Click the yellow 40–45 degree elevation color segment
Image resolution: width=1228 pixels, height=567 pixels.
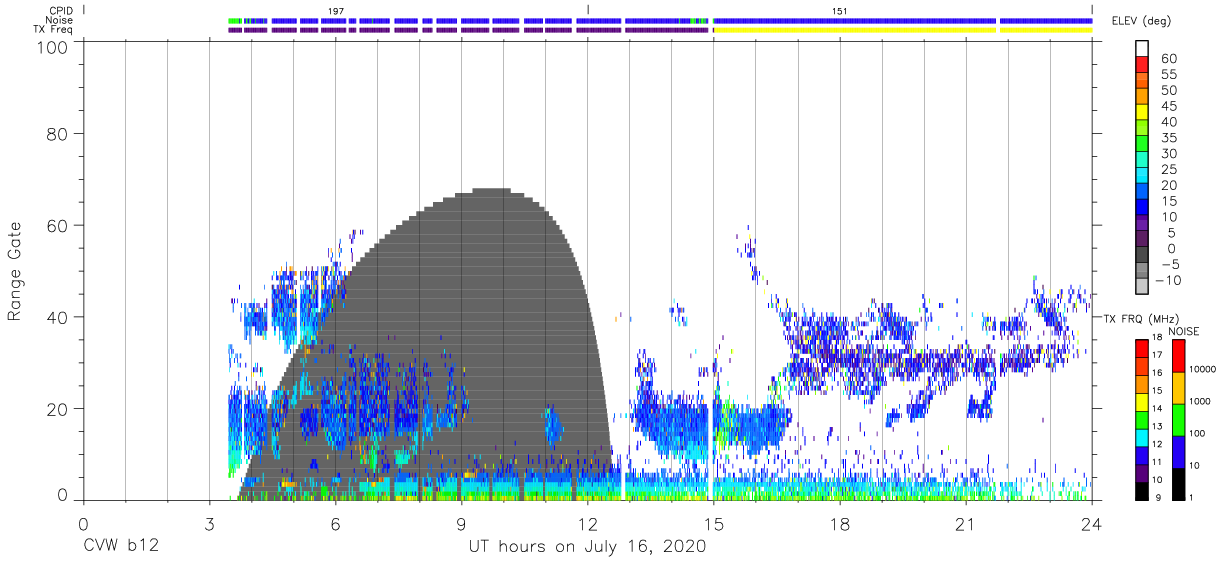point(1141,114)
